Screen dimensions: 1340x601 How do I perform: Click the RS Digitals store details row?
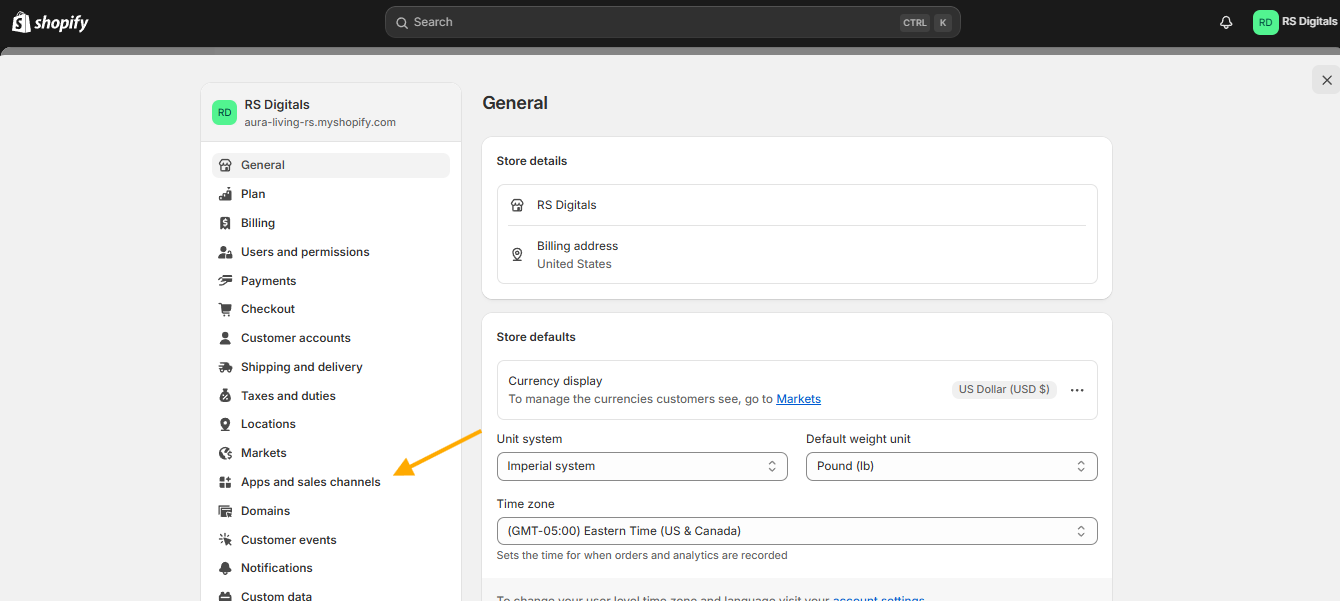point(797,205)
